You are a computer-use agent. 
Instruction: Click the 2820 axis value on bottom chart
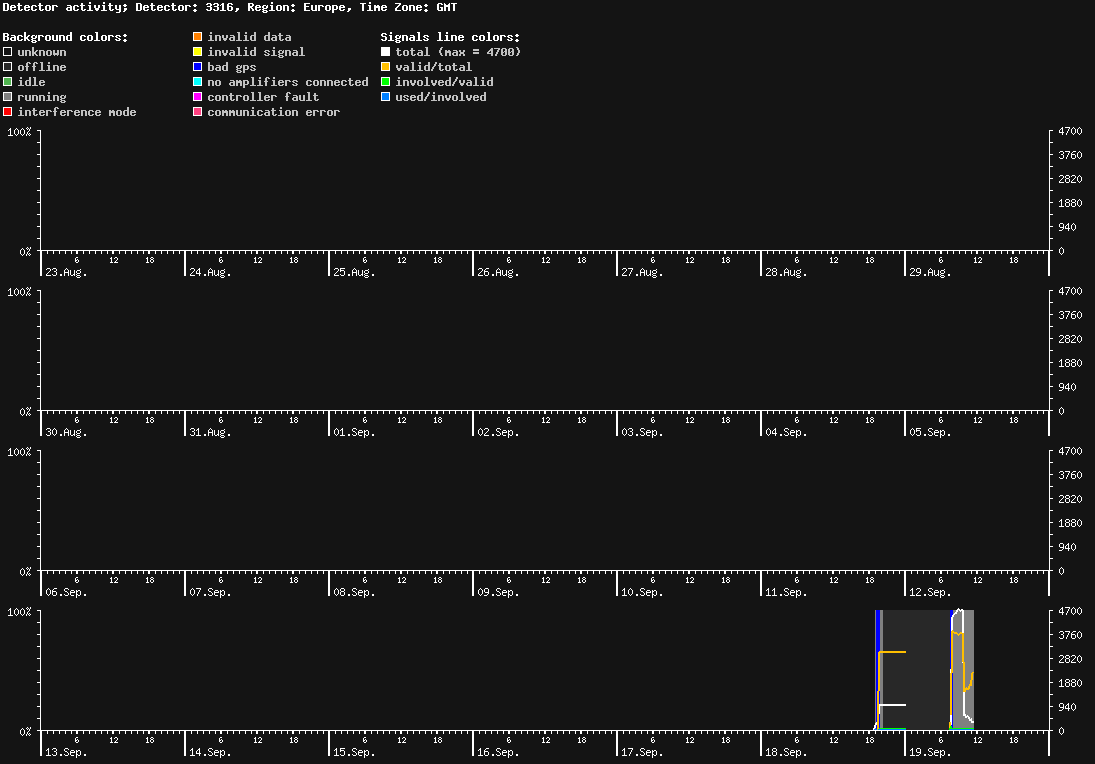click(1070, 659)
